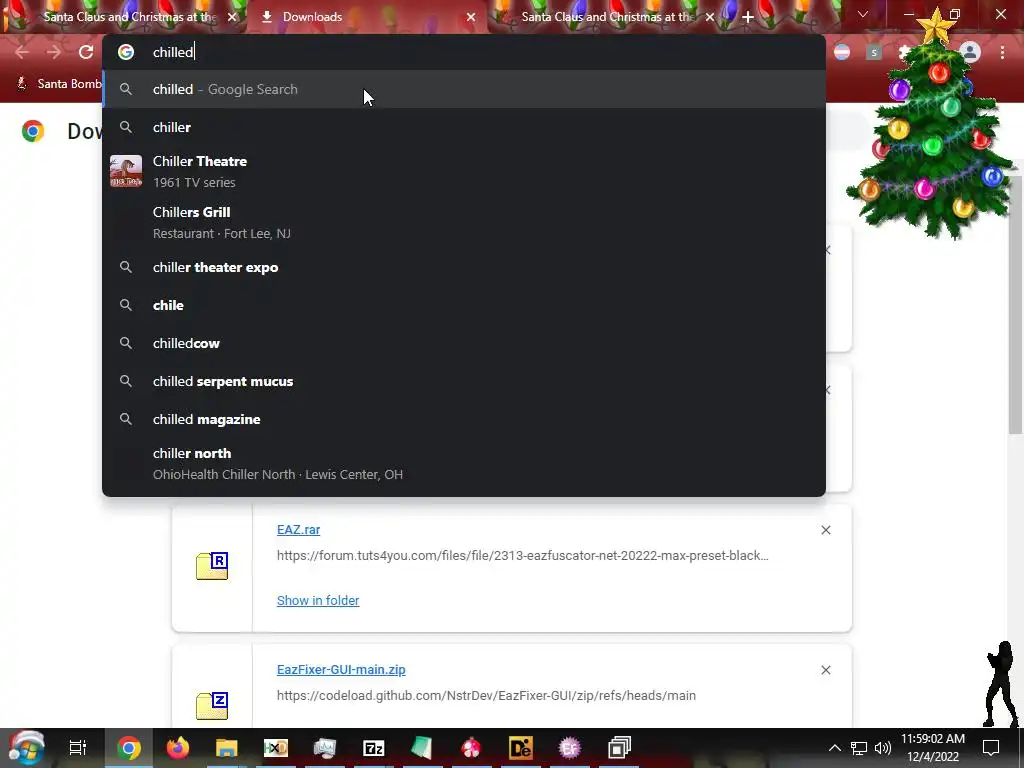Click the EAZ.rar archive file icon

[x=212, y=566]
